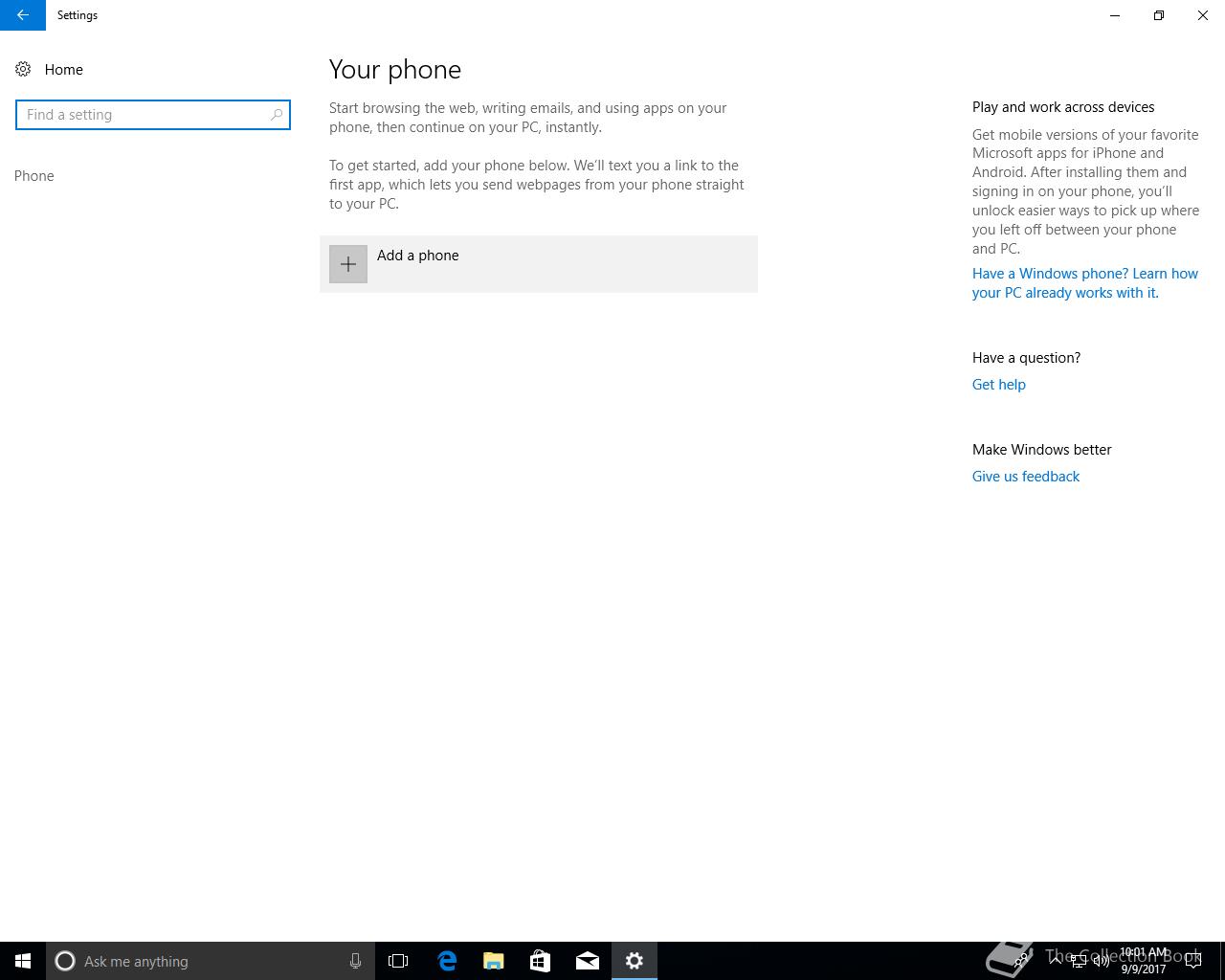Click the Home label in the sidebar
This screenshot has width=1225, height=980.
pos(63,70)
